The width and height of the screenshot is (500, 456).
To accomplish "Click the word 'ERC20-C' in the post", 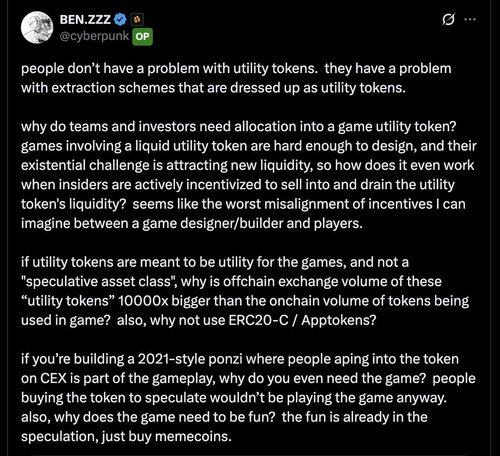I will [258, 320].
